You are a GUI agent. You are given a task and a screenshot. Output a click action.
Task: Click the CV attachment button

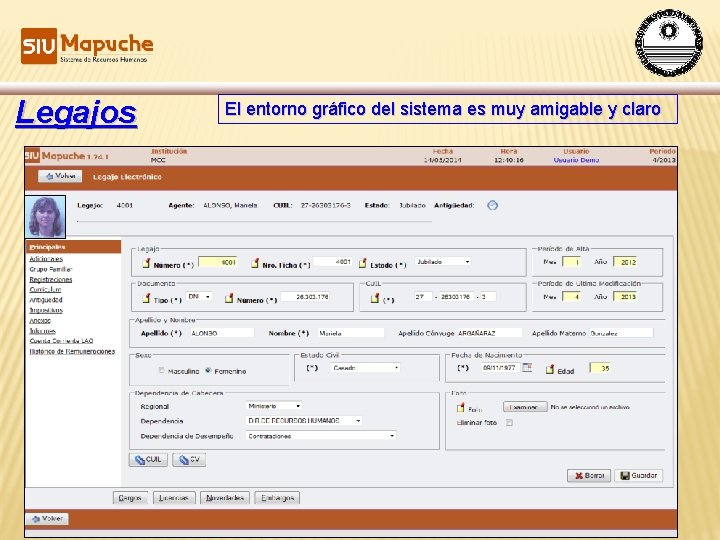pyautogui.click(x=189, y=460)
